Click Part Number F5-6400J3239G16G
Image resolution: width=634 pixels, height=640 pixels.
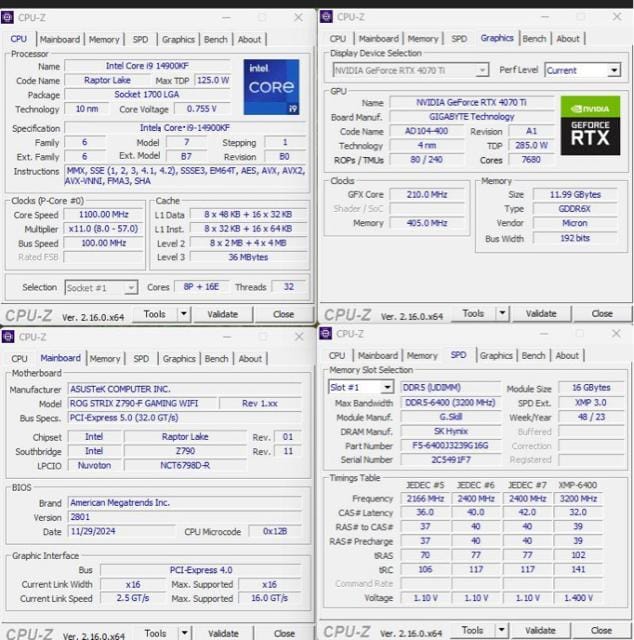pos(450,445)
